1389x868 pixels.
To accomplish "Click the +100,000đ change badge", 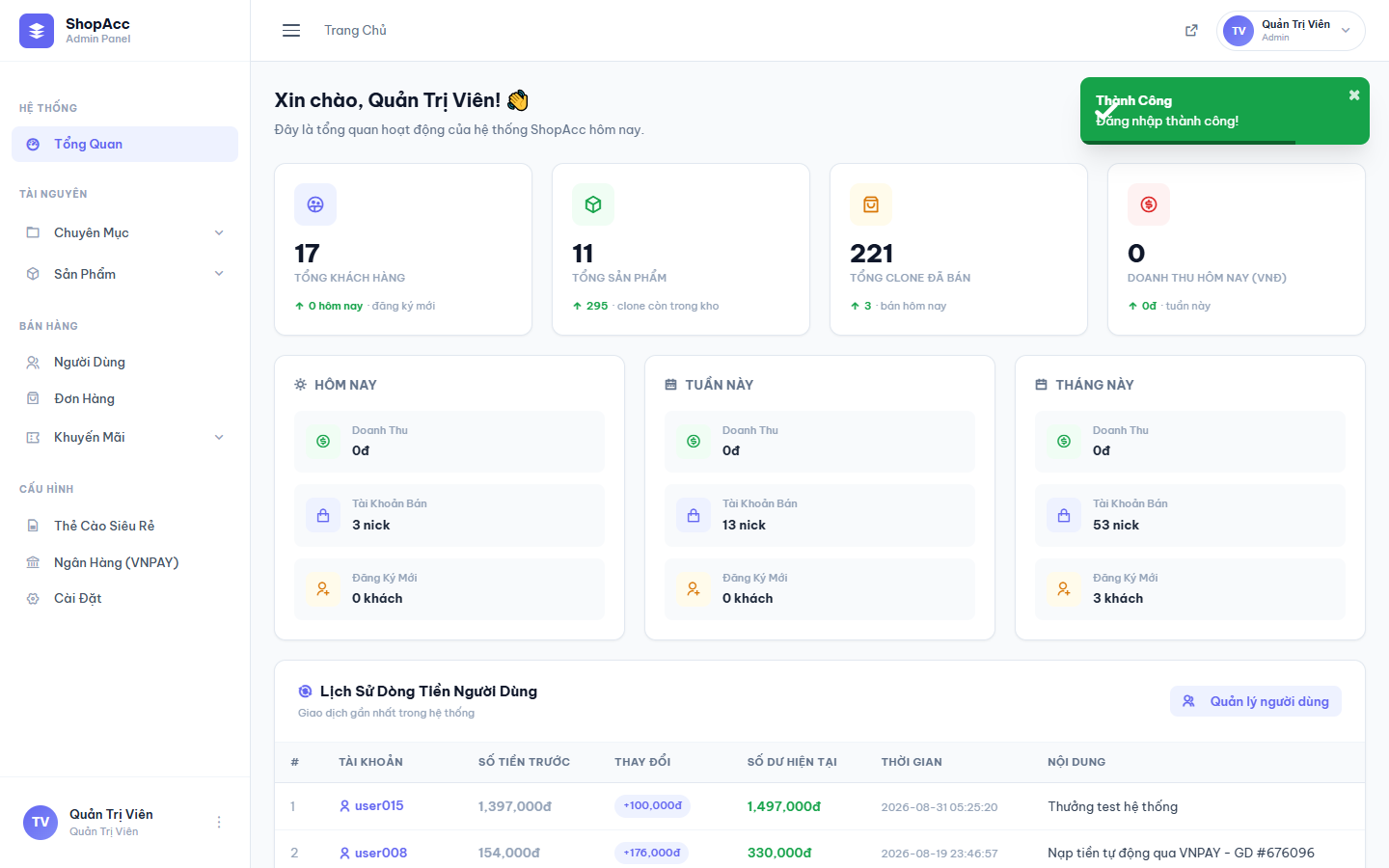I will pyautogui.click(x=652, y=805).
